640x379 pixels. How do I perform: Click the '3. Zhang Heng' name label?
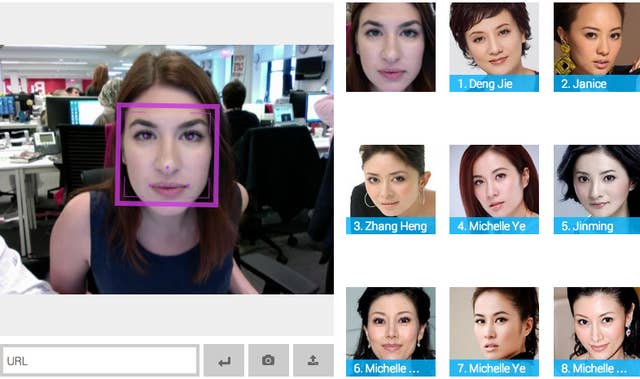pyautogui.click(x=390, y=226)
